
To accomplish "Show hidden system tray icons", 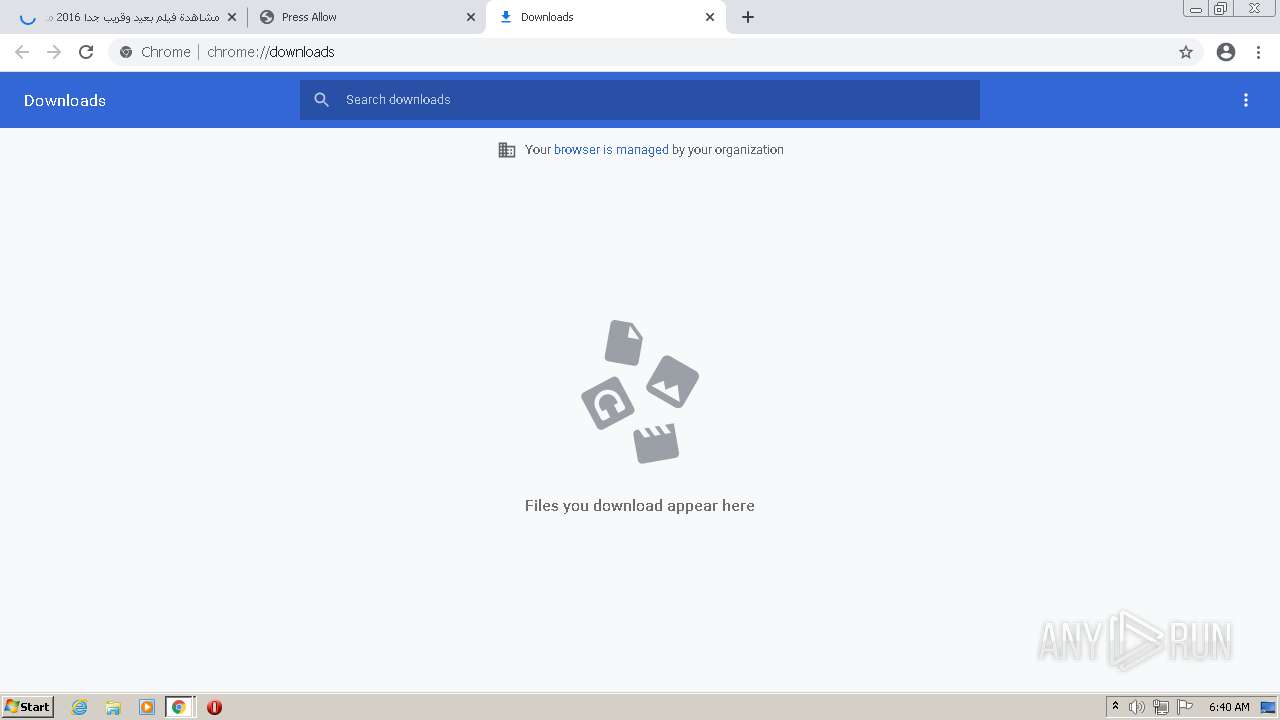I will click(x=1115, y=707).
